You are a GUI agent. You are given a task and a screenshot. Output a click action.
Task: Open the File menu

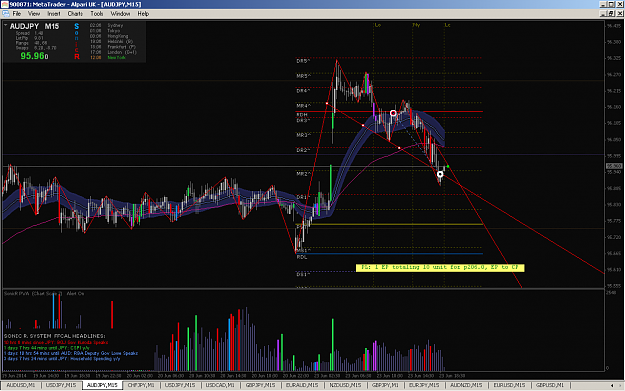pyautogui.click(x=17, y=14)
